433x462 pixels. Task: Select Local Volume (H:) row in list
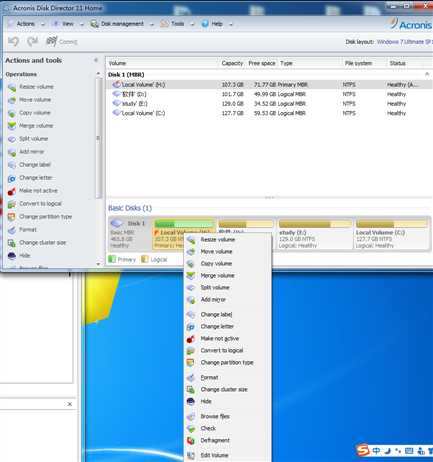(269, 85)
